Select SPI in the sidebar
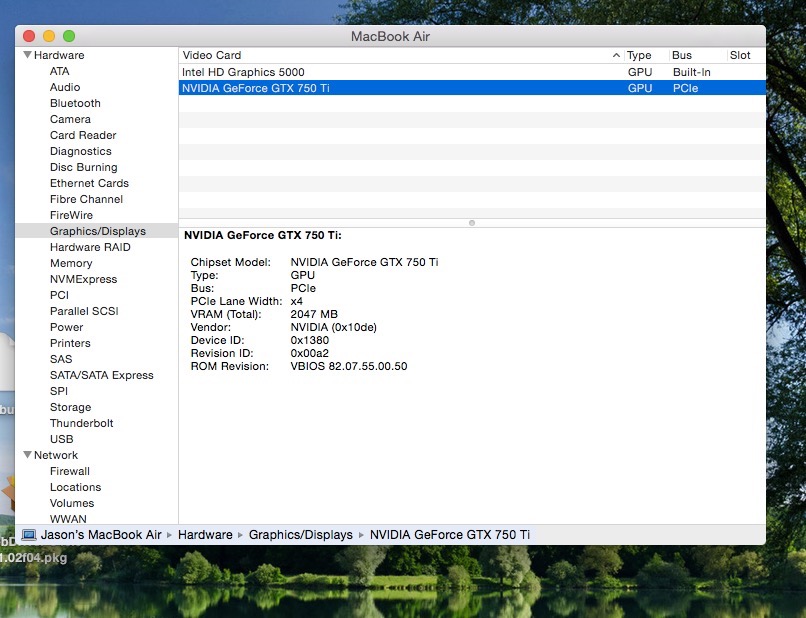The image size is (806, 618). tap(59, 391)
